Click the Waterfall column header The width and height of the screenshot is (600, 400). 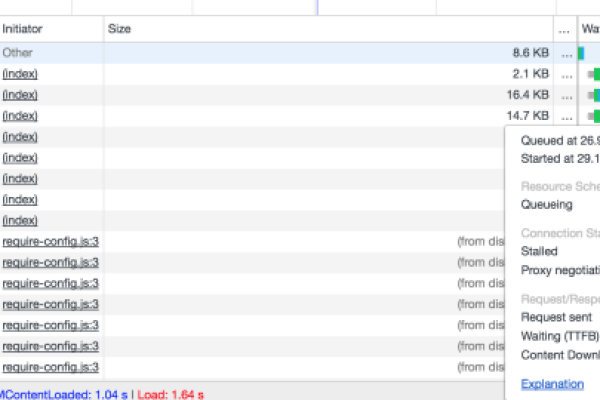(590, 30)
